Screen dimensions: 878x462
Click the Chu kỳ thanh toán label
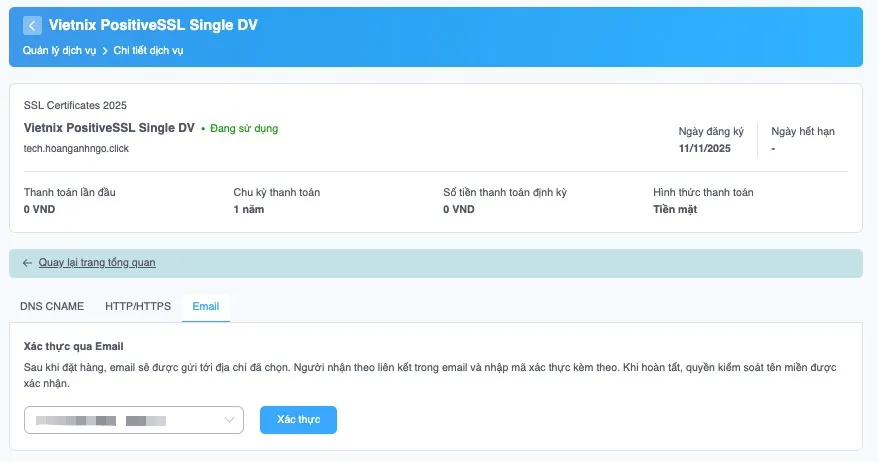coord(277,192)
